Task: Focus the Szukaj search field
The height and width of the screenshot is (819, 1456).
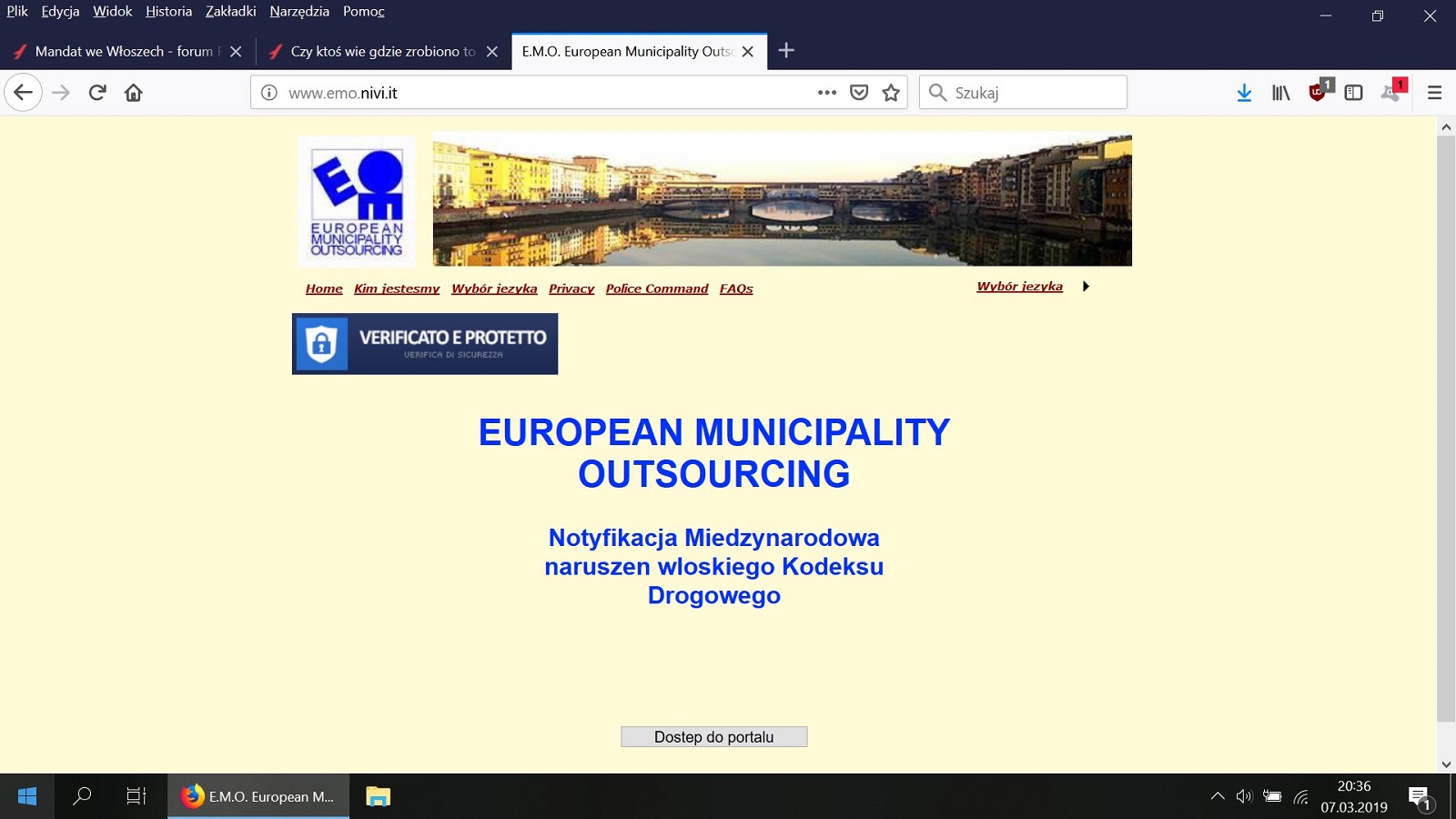Action: pyautogui.click(x=1023, y=93)
